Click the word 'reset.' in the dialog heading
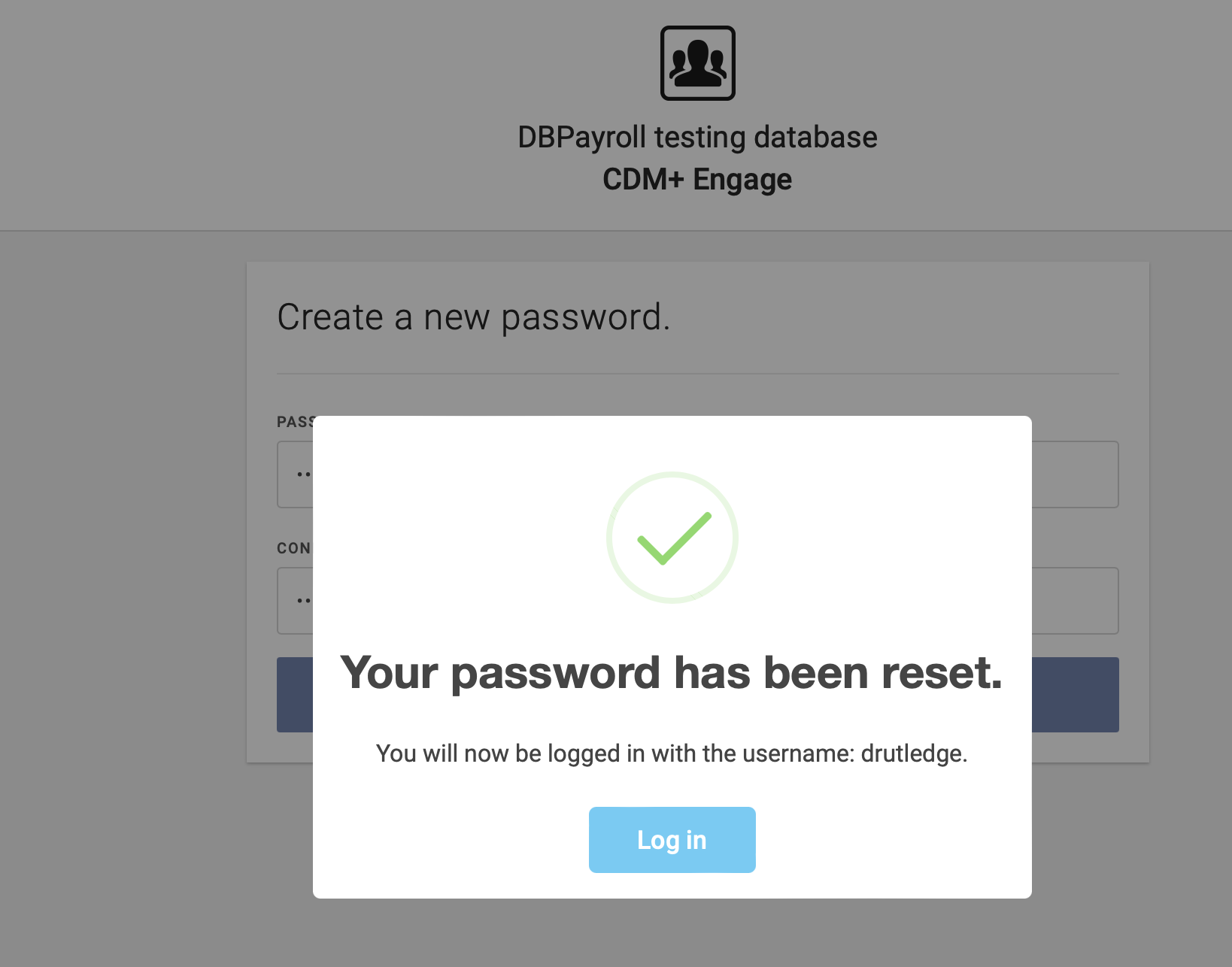The image size is (1232, 967). tap(942, 672)
